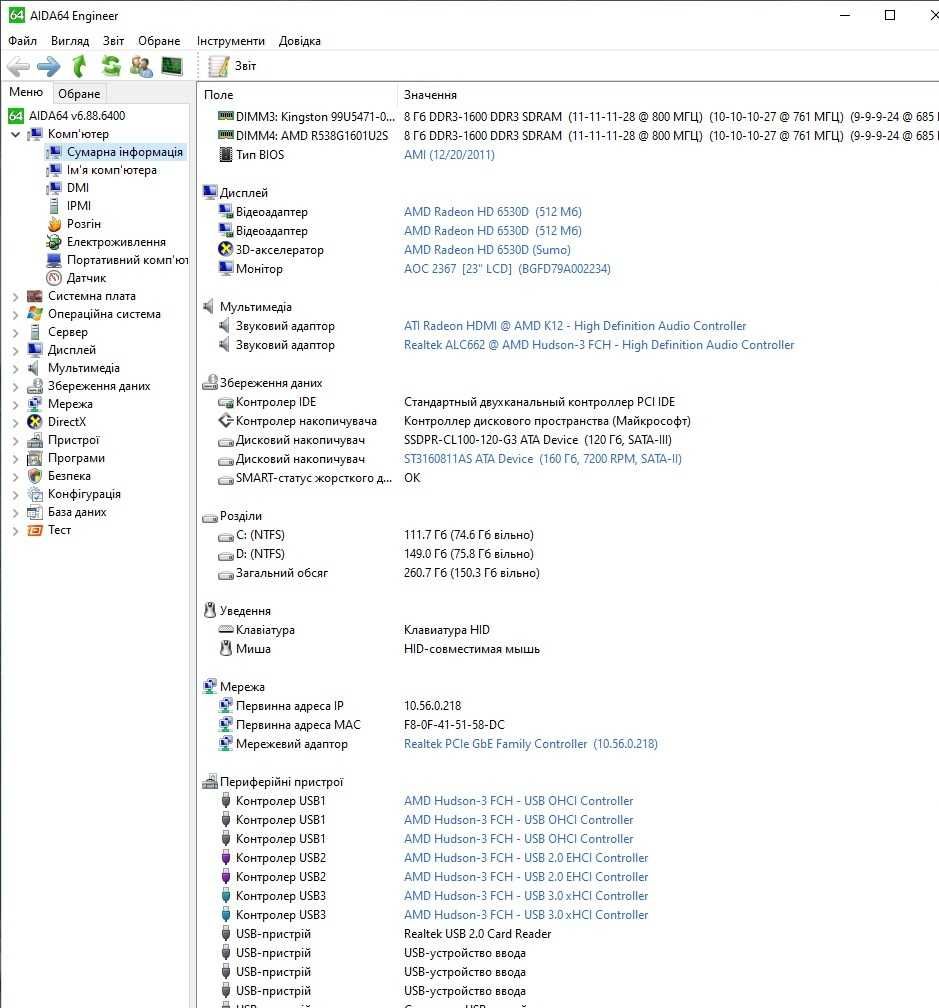Image resolution: width=939 pixels, height=1008 pixels.
Task: Select the DMI tree item
Action: 78,188
